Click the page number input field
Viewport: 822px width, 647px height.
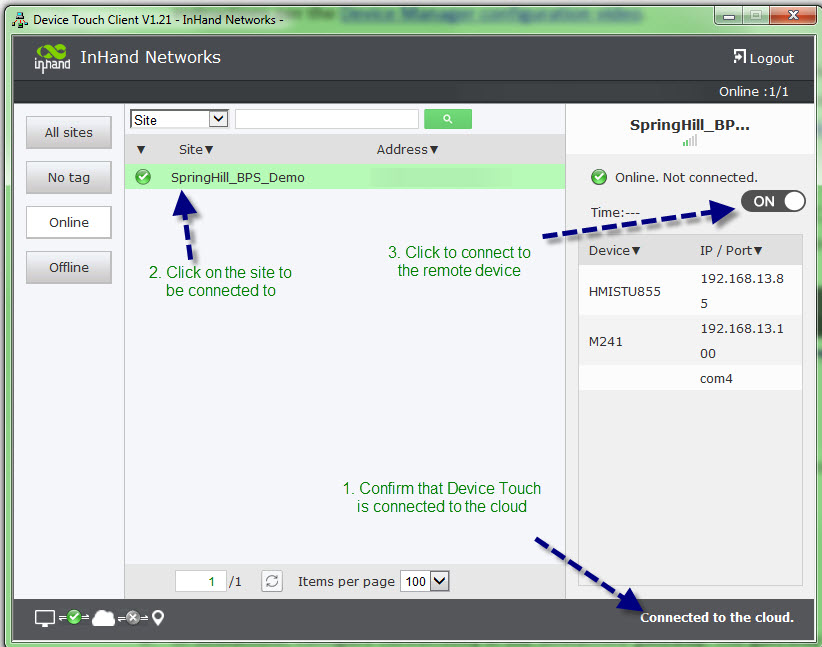201,581
